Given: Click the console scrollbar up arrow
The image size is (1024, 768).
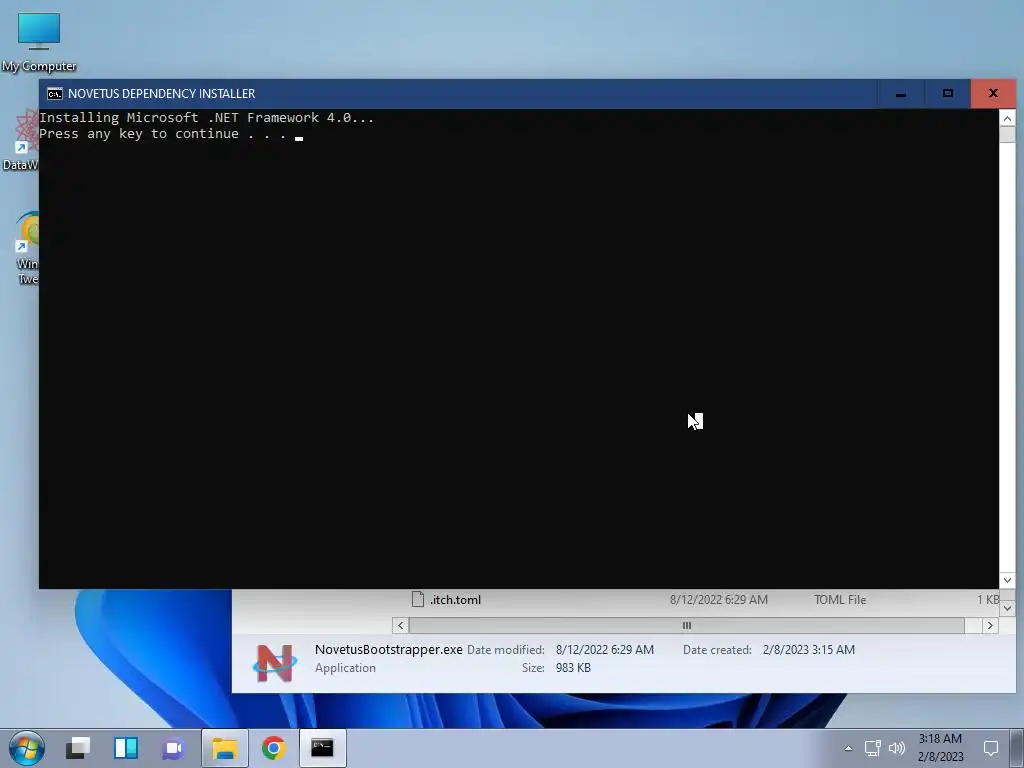Looking at the screenshot, I should coord(1007,118).
